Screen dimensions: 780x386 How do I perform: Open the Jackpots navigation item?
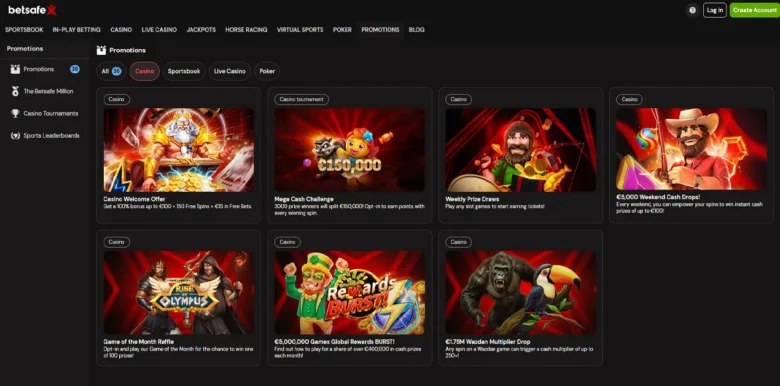pos(201,30)
